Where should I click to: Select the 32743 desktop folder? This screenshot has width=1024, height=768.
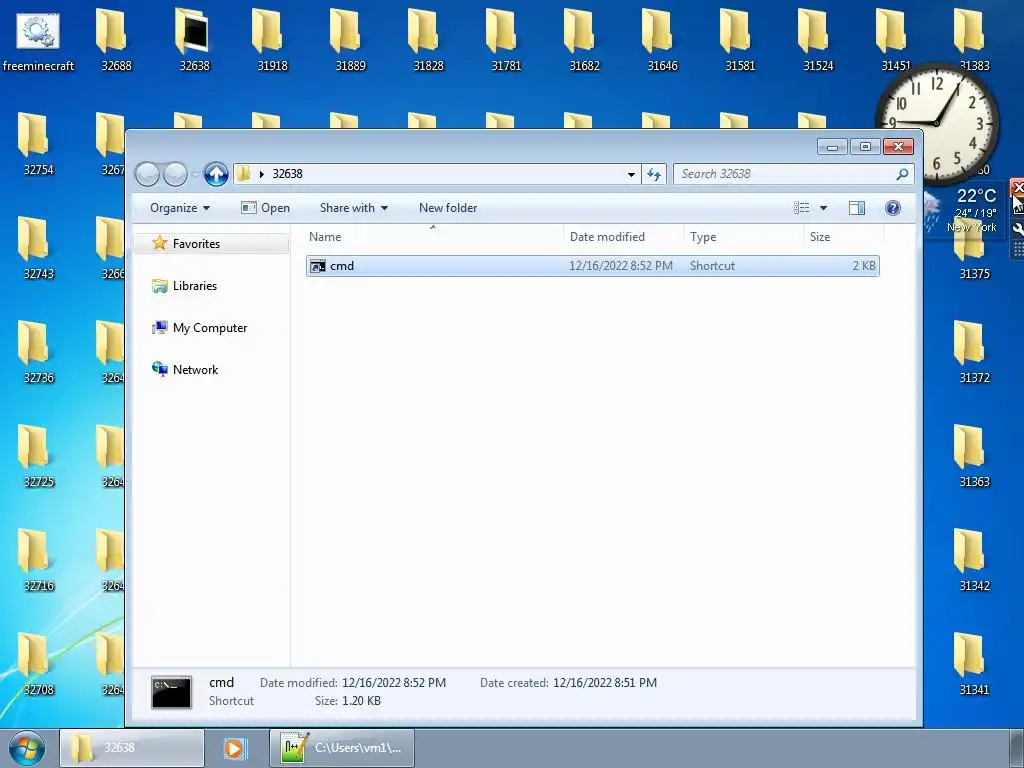click(38, 249)
